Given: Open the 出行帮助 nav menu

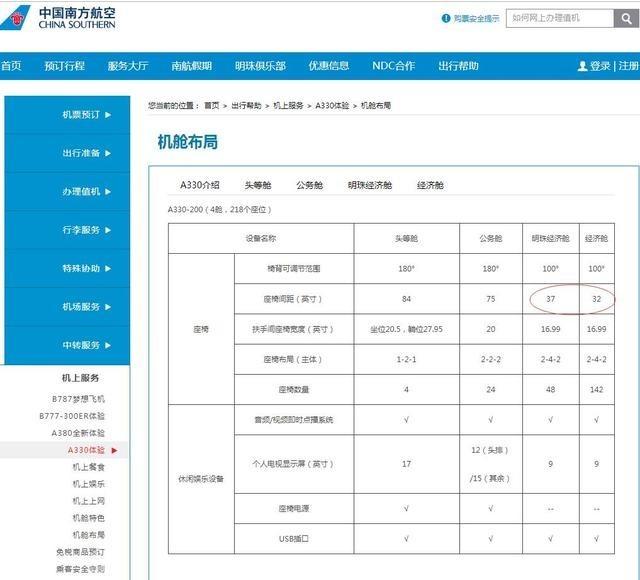Looking at the screenshot, I should [458, 66].
